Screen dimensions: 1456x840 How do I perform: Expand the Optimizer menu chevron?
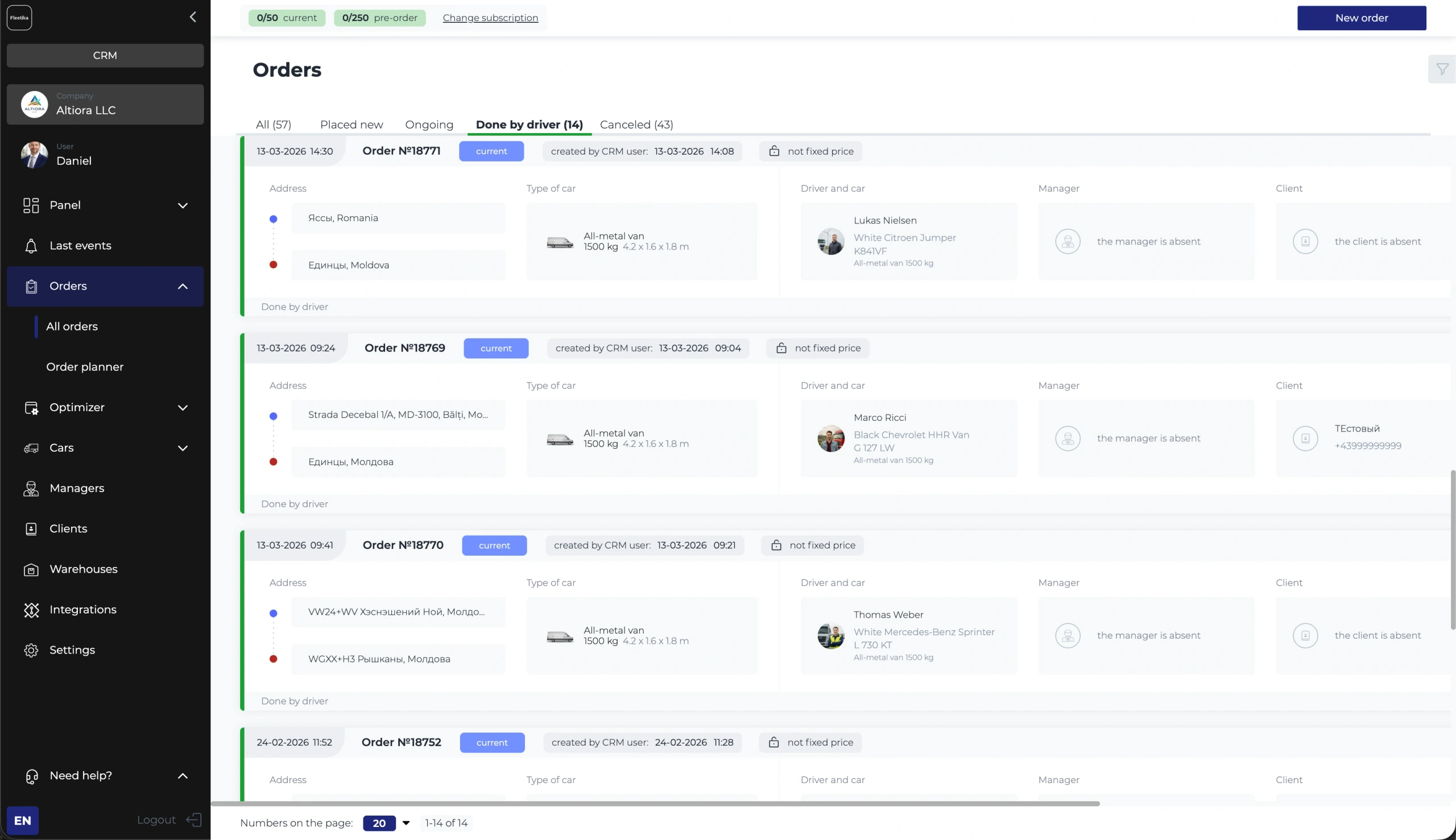coord(183,408)
